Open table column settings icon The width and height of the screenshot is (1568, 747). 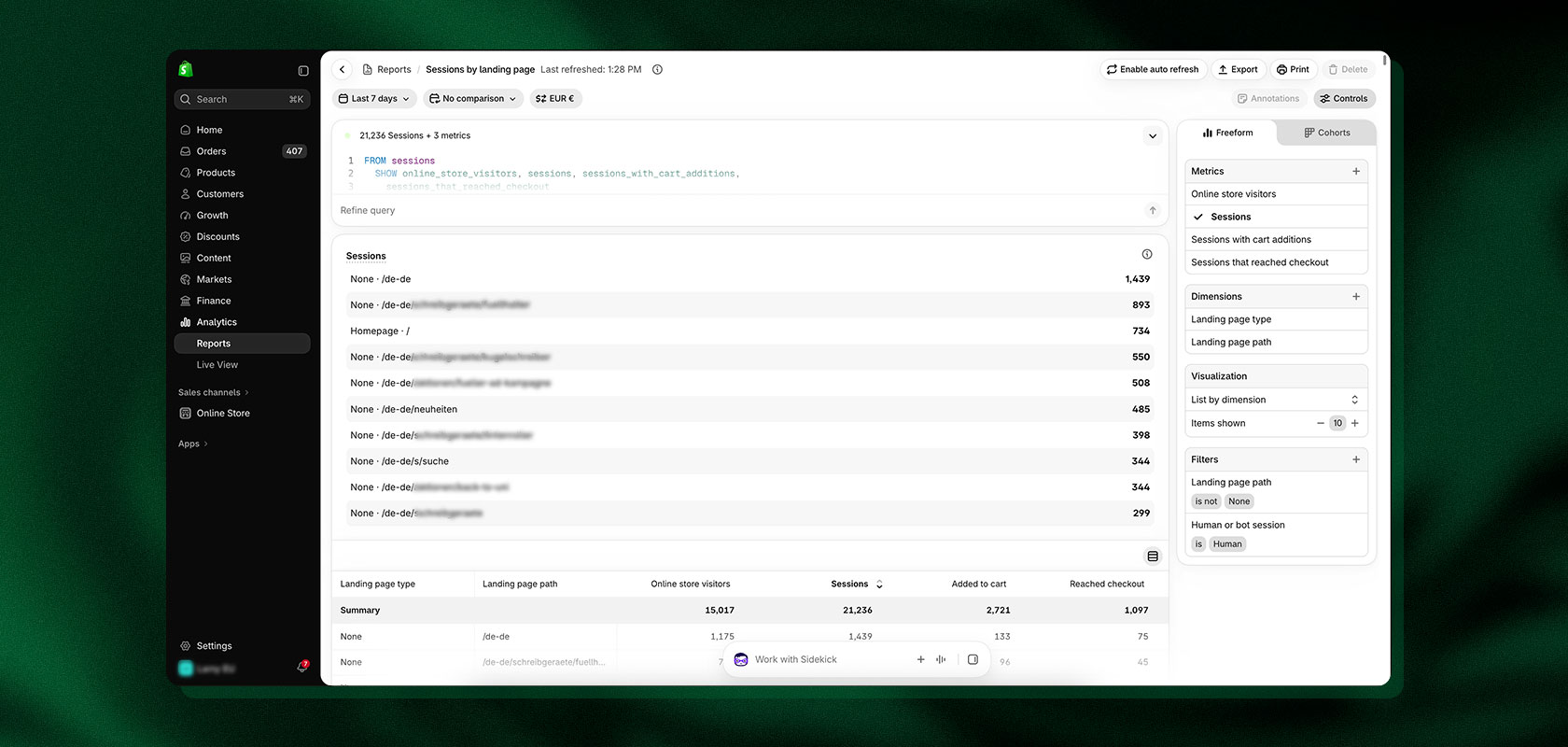click(x=1153, y=557)
